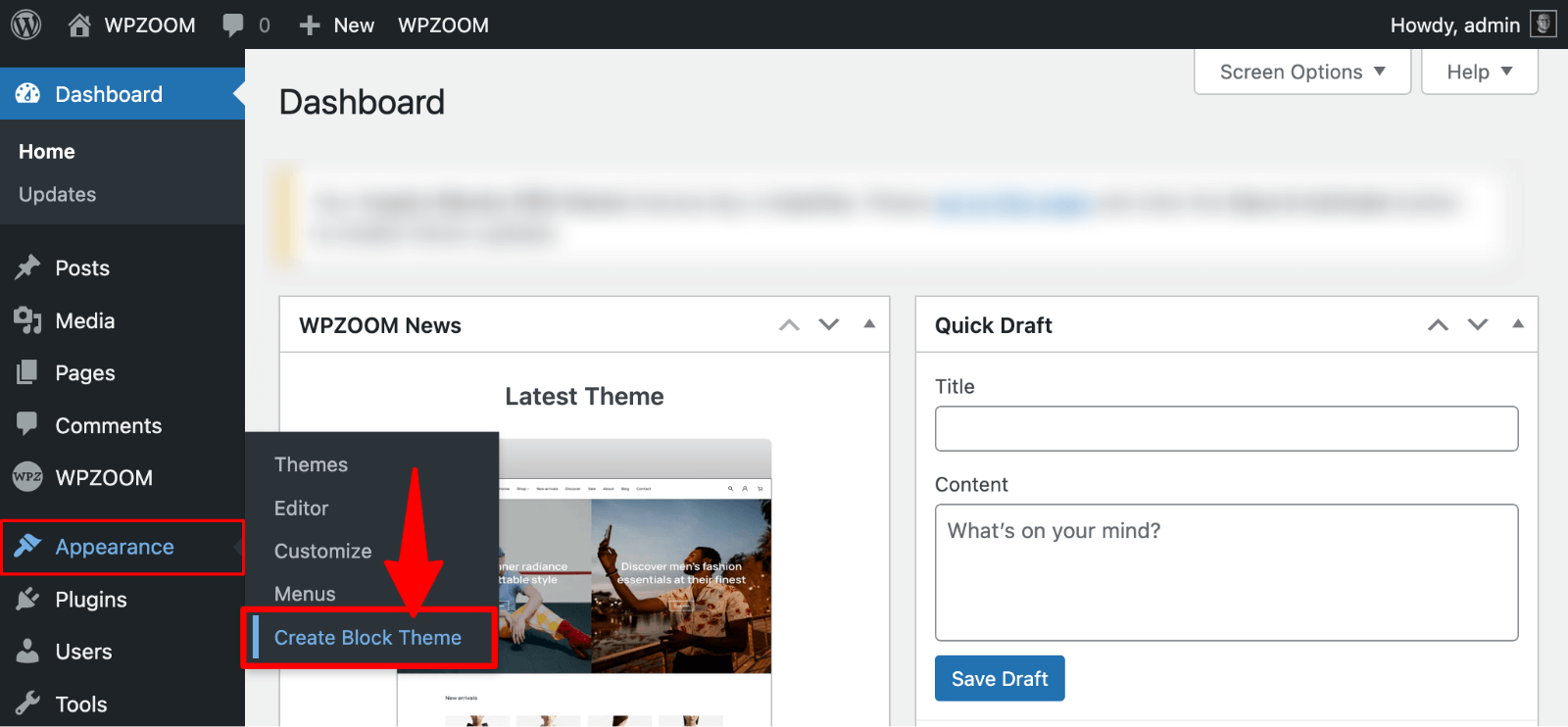1568x727 pixels.
Task: Click the Plugins plug icon
Action: pyautogui.click(x=27, y=599)
